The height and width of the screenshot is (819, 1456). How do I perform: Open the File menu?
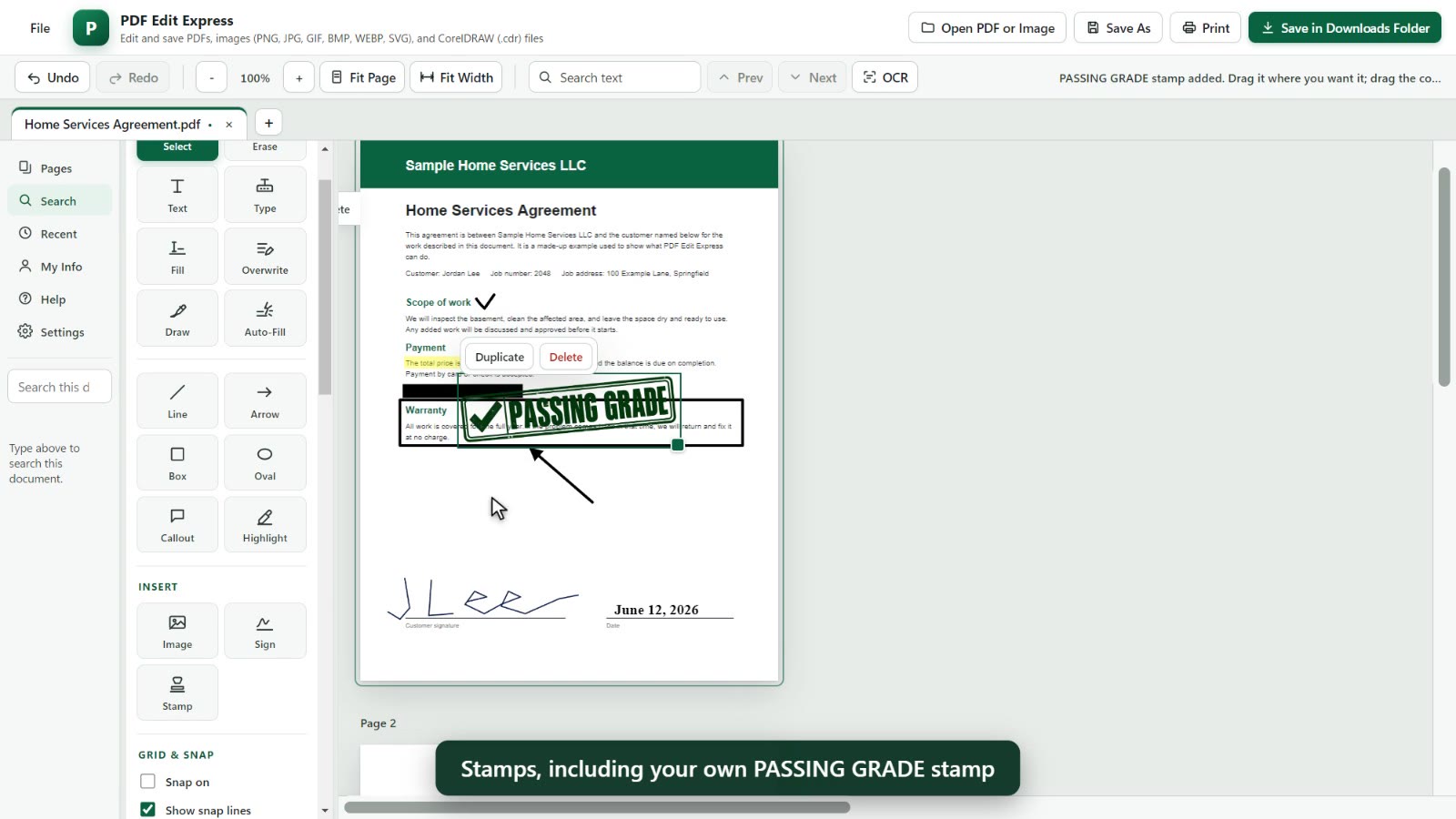pyautogui.click(x=40, y=28)
